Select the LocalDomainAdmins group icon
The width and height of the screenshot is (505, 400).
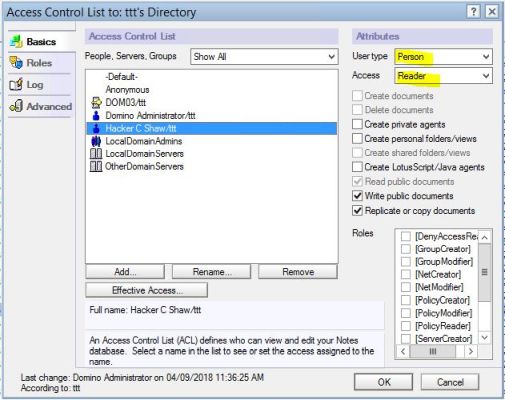click(x=96, y=141)
